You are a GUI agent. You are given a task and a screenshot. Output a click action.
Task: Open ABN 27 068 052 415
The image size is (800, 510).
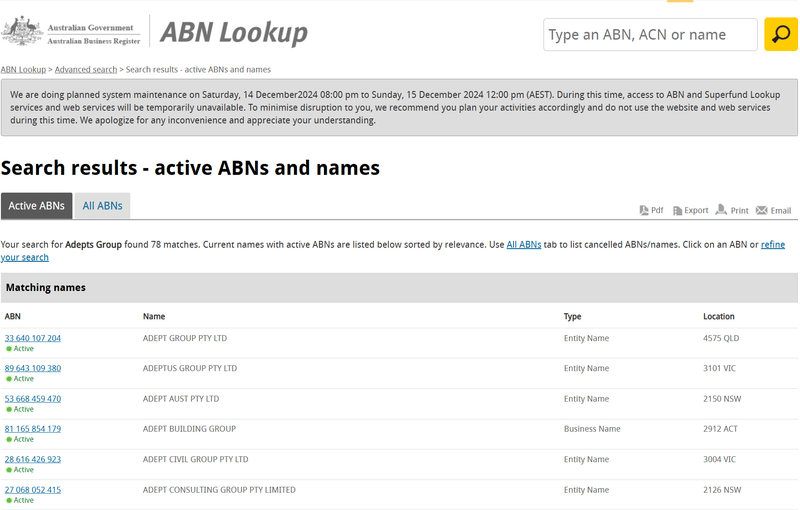pyautogui.click(x=33, y=490)
